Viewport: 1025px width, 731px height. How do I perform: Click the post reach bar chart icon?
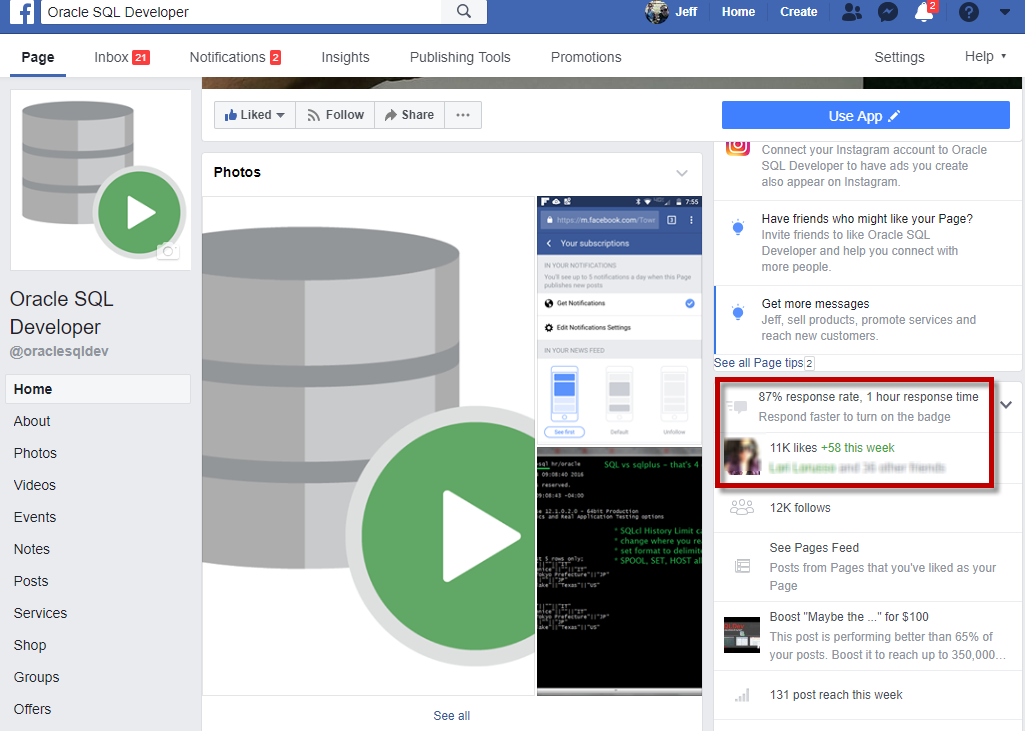pos(742,695)
